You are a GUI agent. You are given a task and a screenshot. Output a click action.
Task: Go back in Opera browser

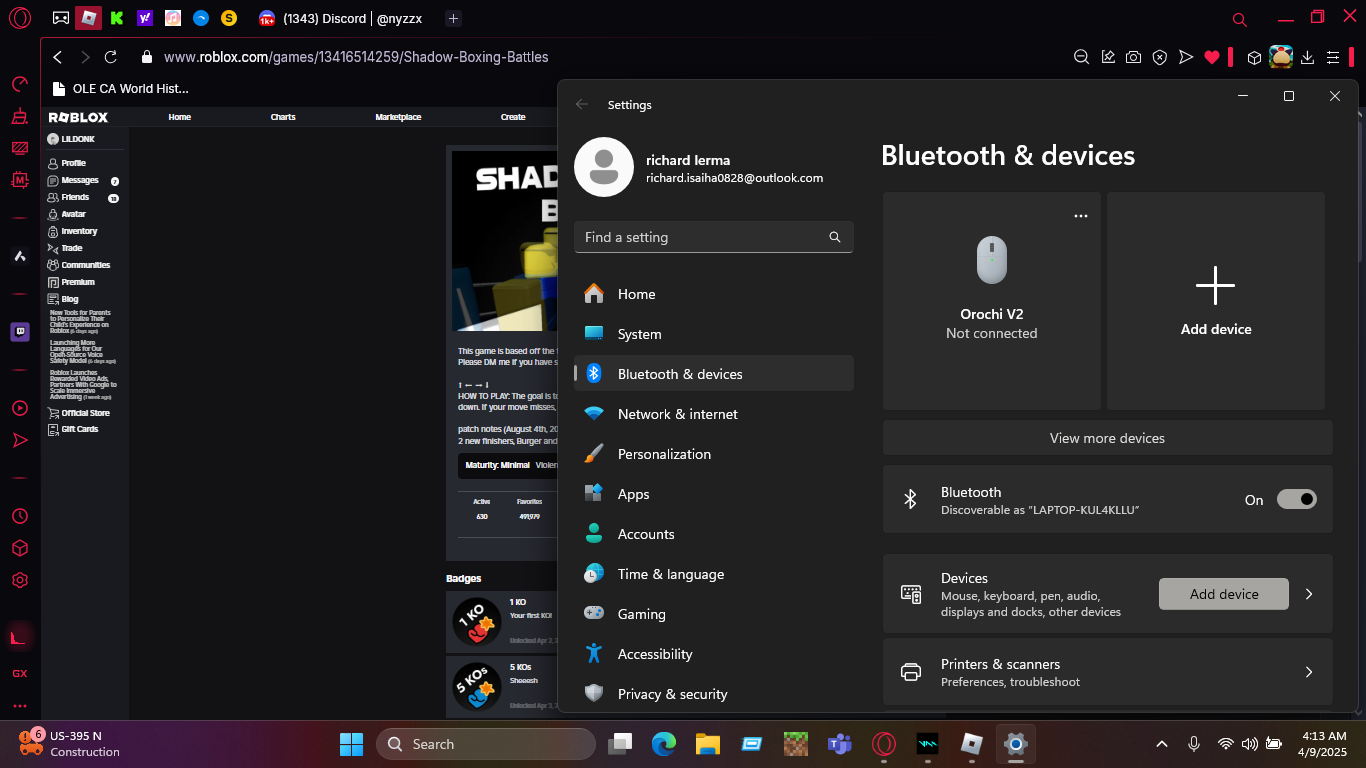[58, 57]
